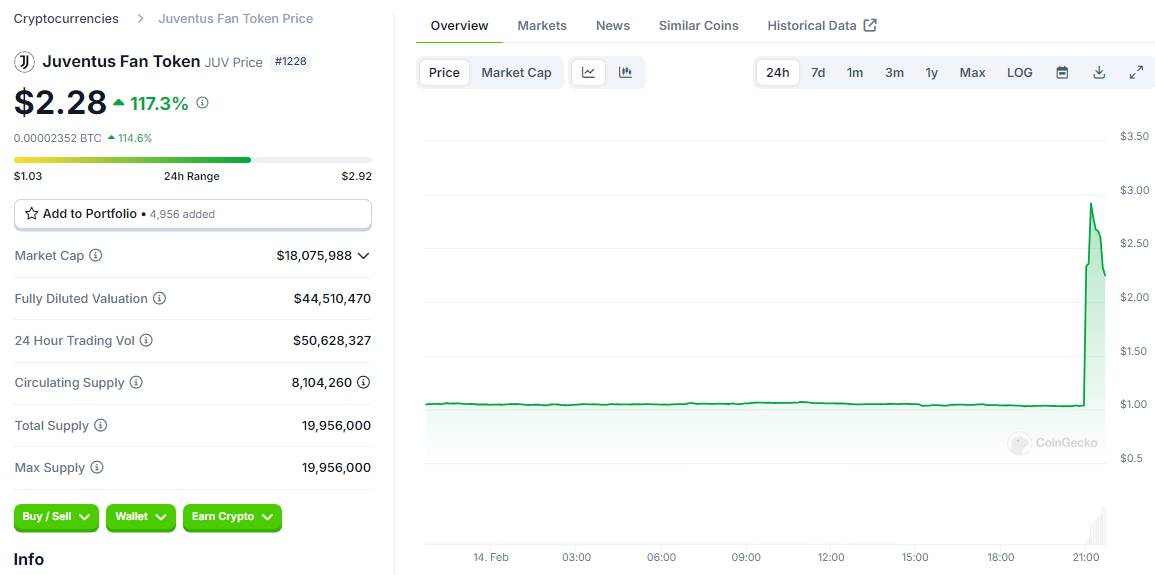Expand chart to fullscreen

[x=1136, y=72]
